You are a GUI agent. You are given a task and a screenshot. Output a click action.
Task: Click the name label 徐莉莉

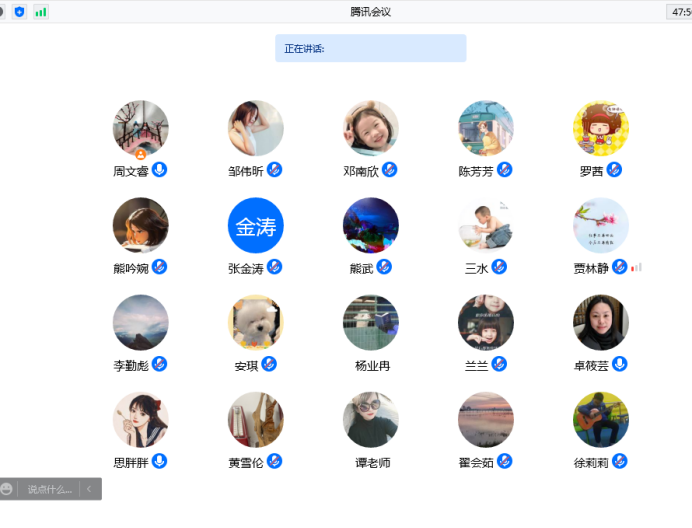click(591, 463)
